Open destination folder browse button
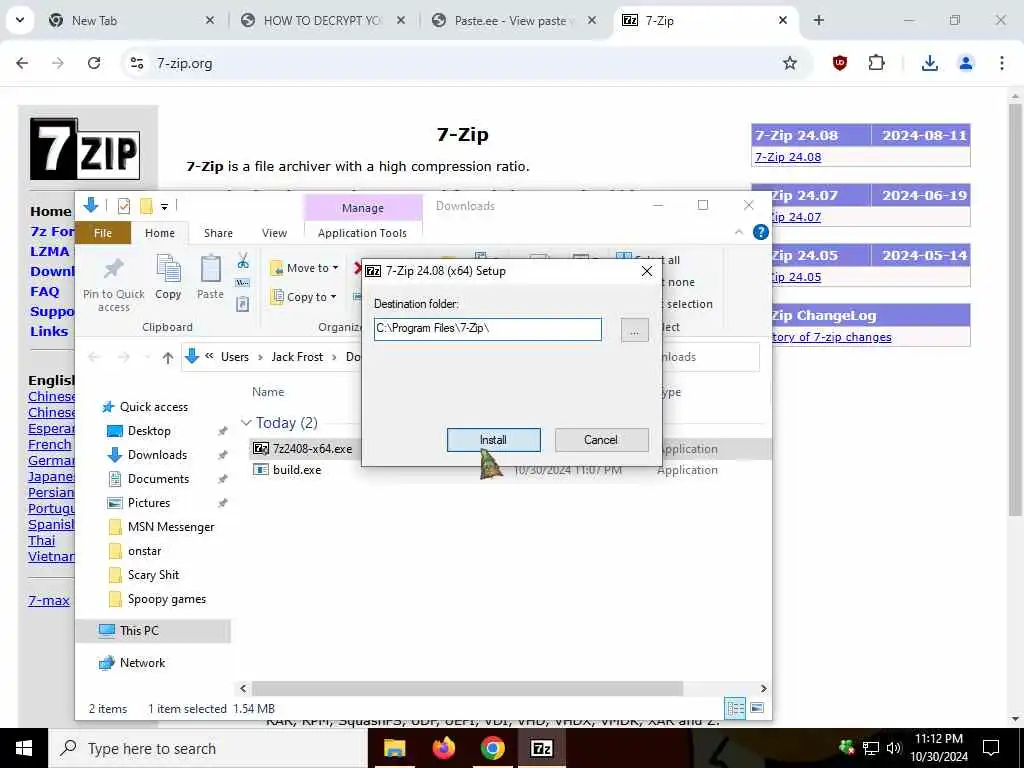The height and width of the screenshot is (768, 1024). coord(634,330)
